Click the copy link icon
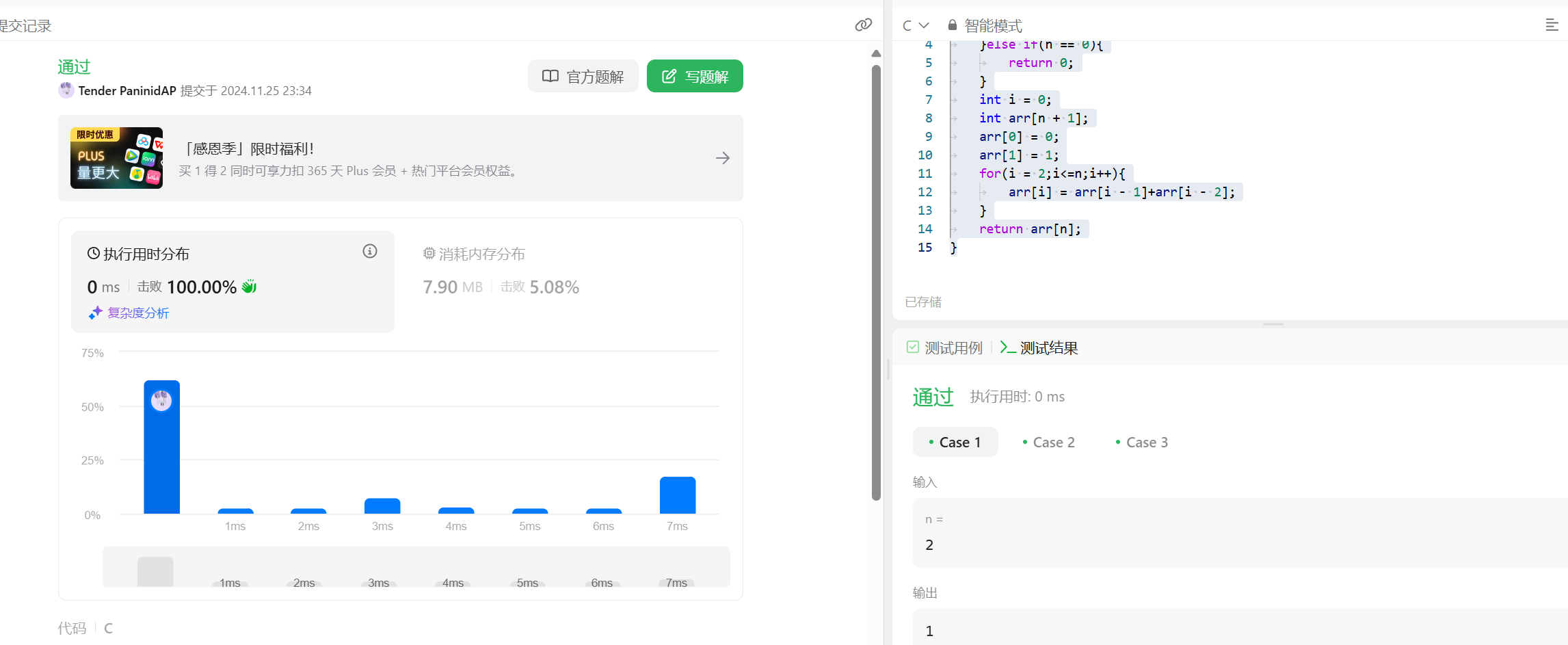 coord(863,25)
